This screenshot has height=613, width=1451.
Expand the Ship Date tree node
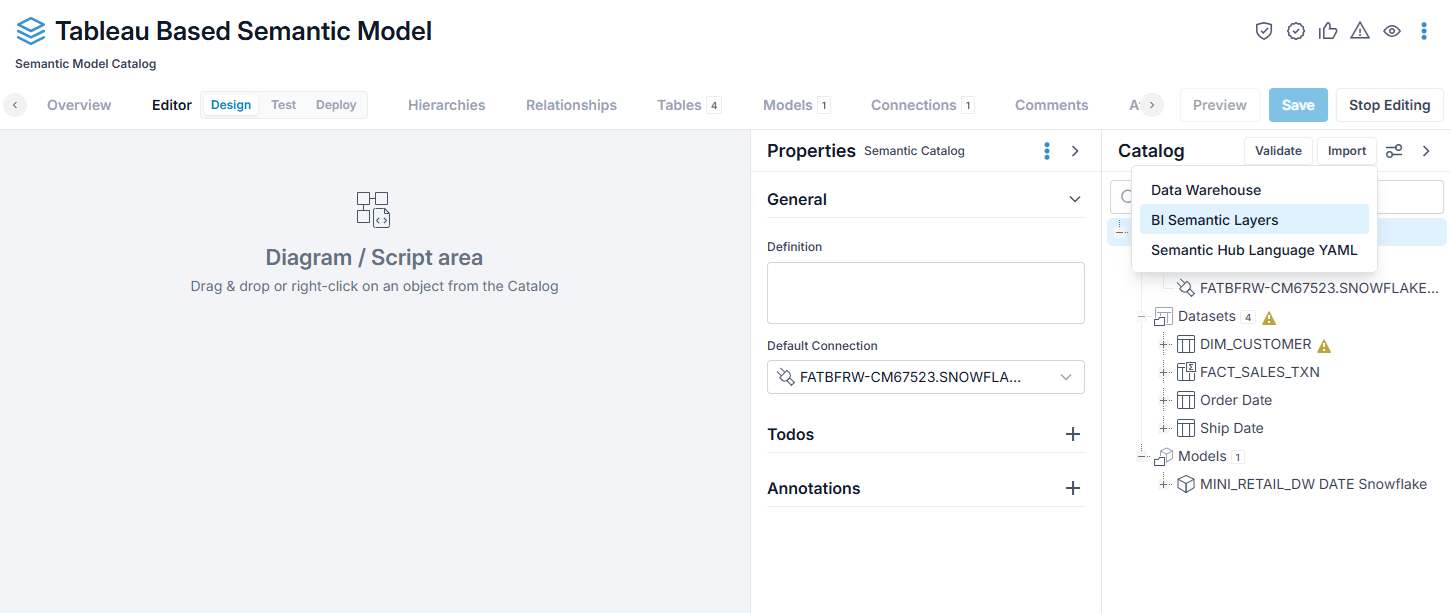click(x=1163, y=428)
